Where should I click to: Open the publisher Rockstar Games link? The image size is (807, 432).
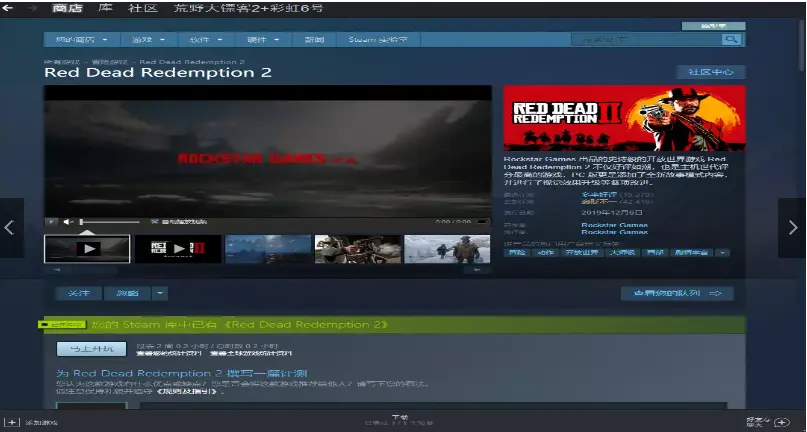(x=615, y=232)
